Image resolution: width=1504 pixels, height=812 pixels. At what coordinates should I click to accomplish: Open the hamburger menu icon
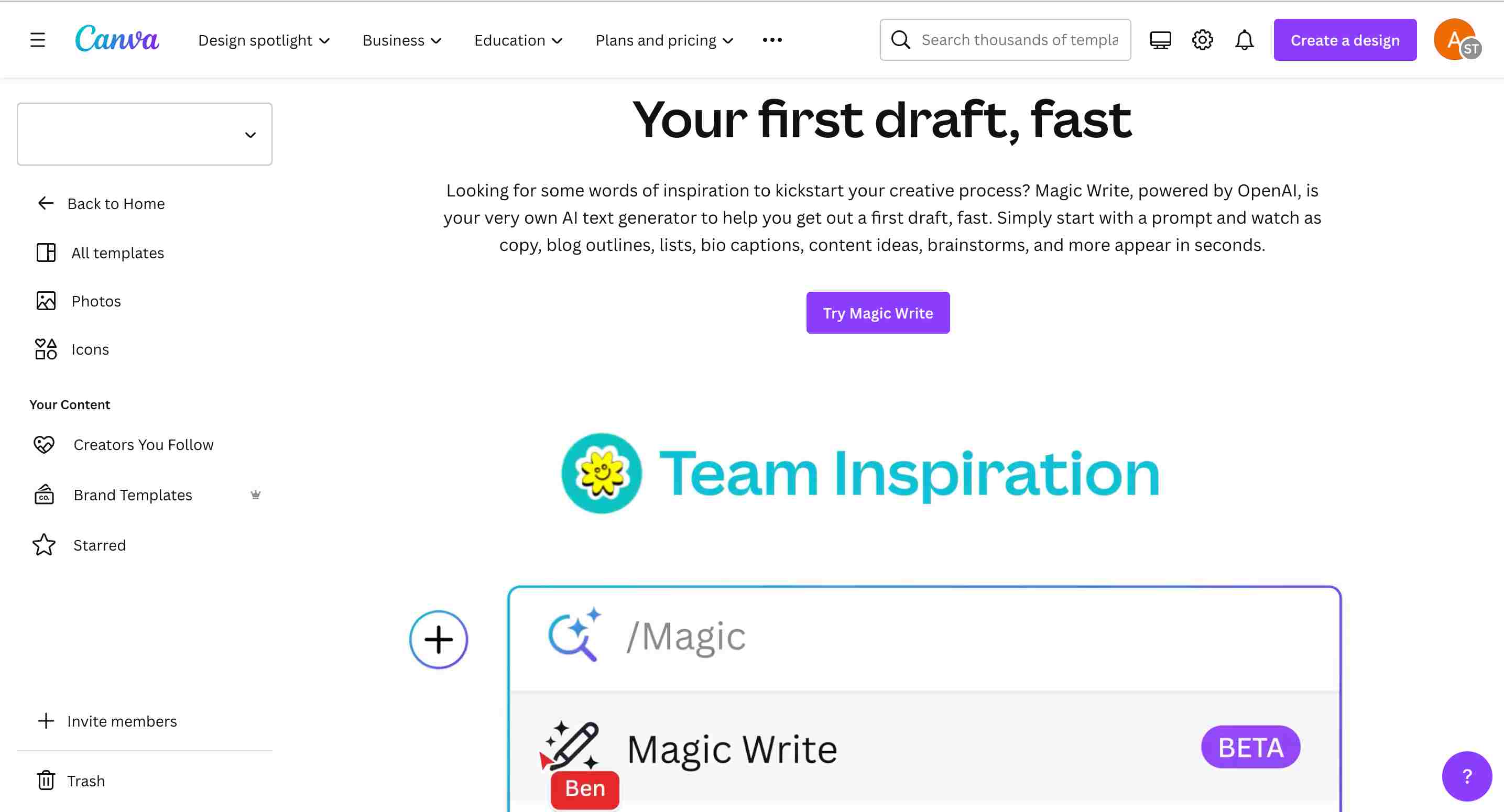(38, 40)
